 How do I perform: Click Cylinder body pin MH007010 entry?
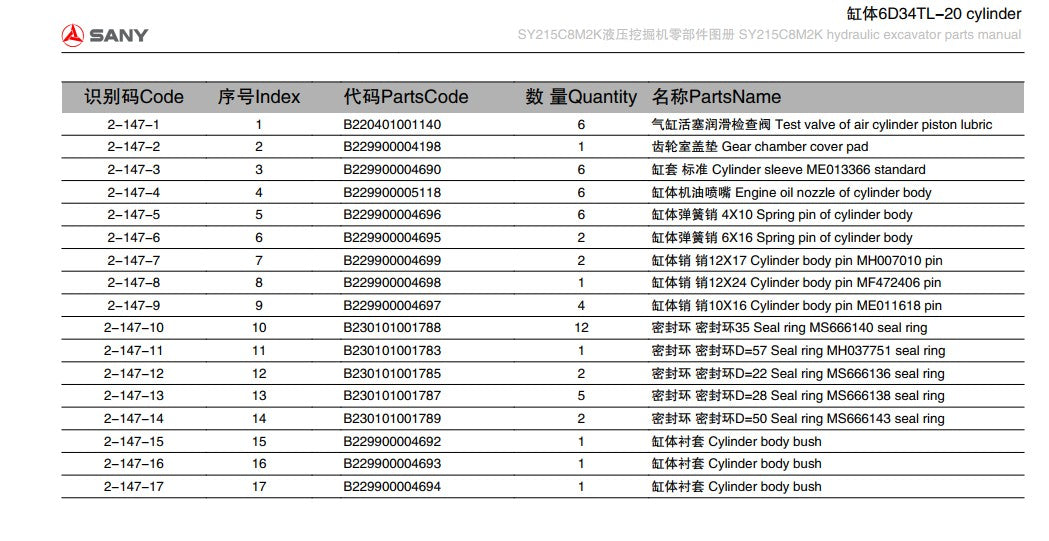click(797, 260)
